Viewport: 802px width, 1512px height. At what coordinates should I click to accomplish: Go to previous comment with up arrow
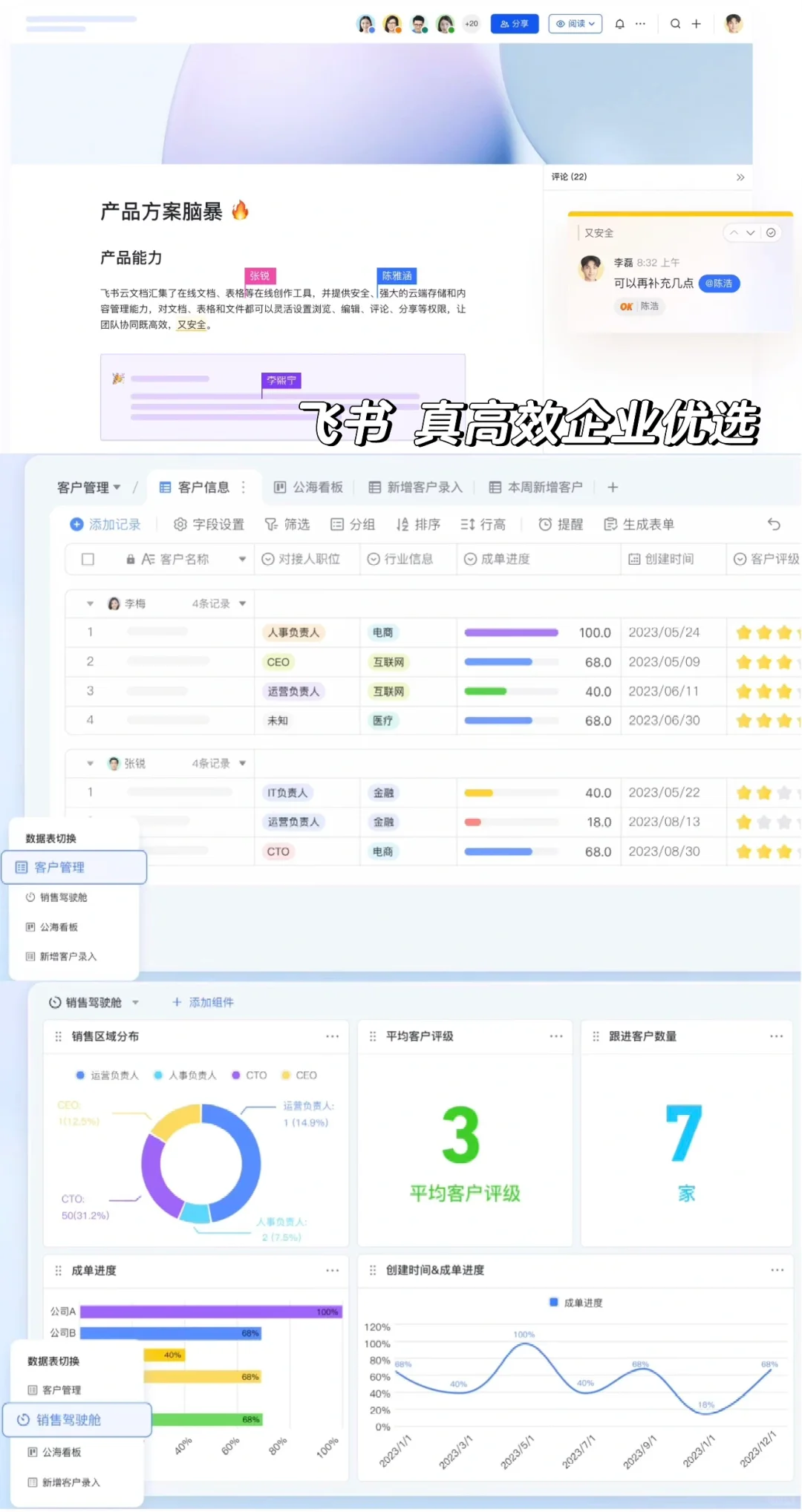point(734,233)
